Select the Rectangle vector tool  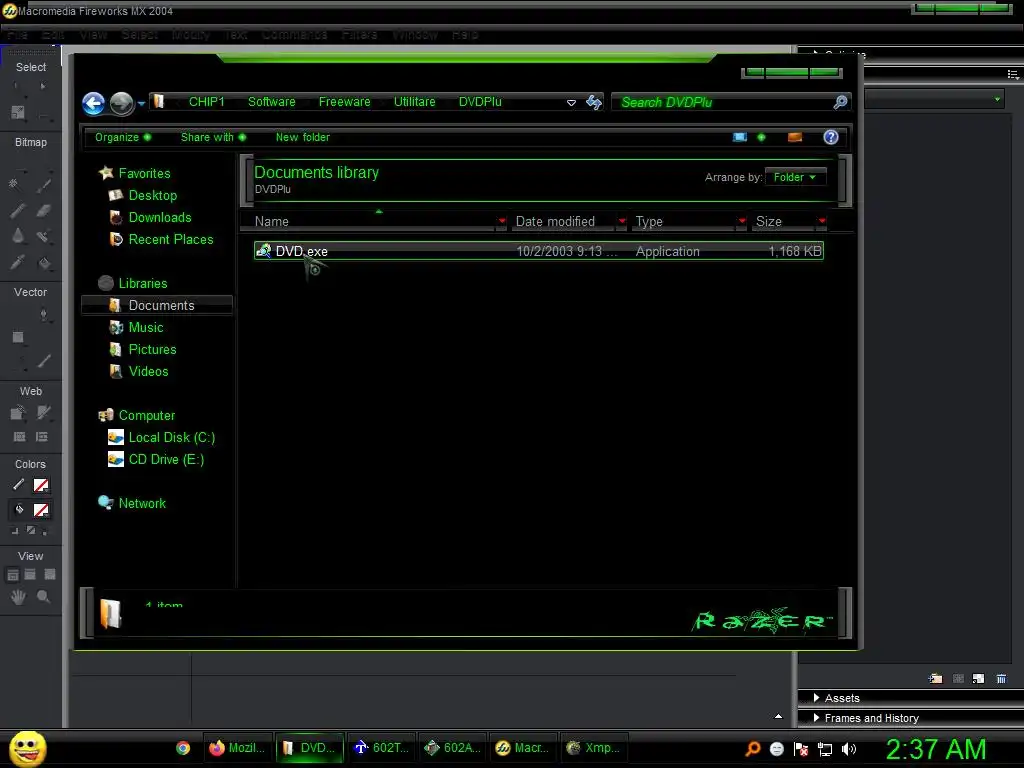18,337
